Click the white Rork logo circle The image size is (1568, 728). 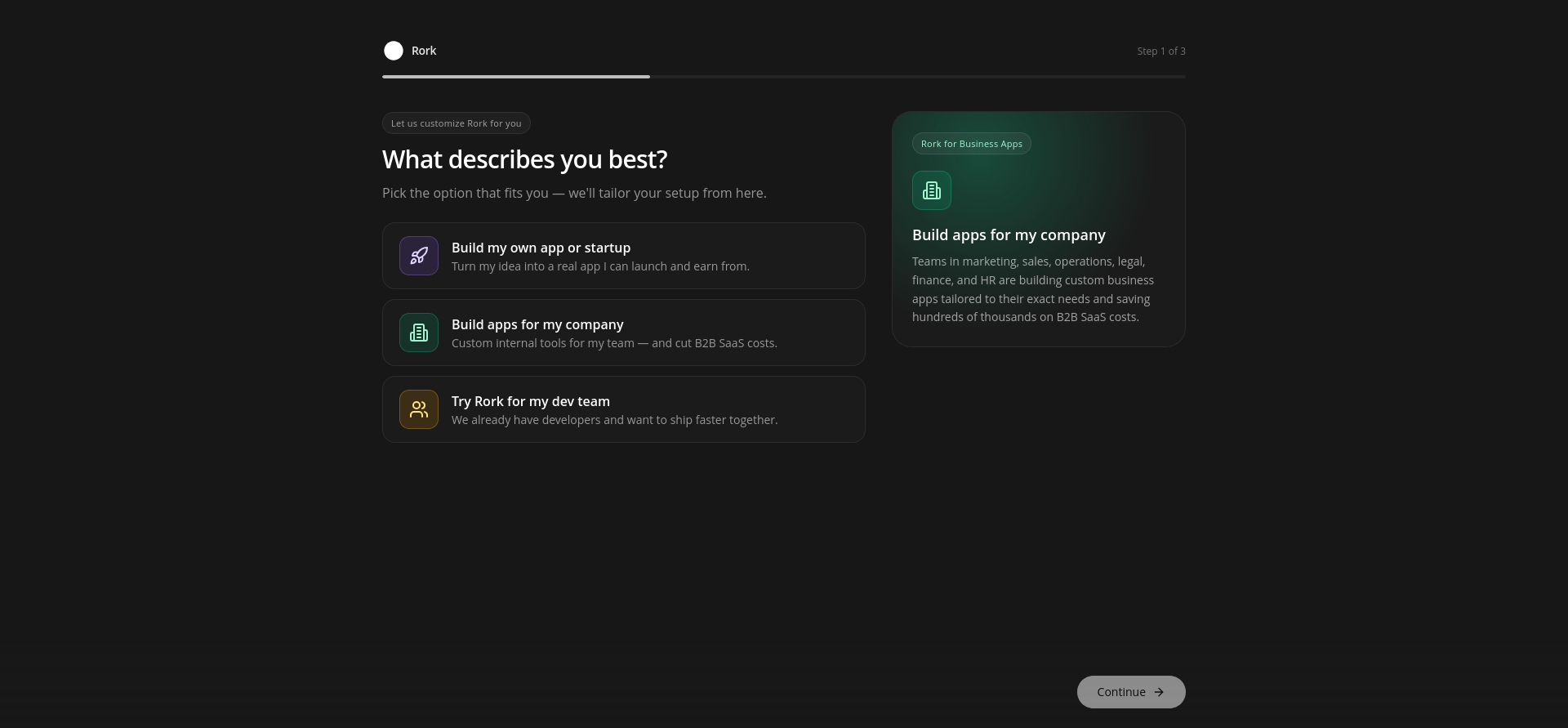(x=394, y=51)
